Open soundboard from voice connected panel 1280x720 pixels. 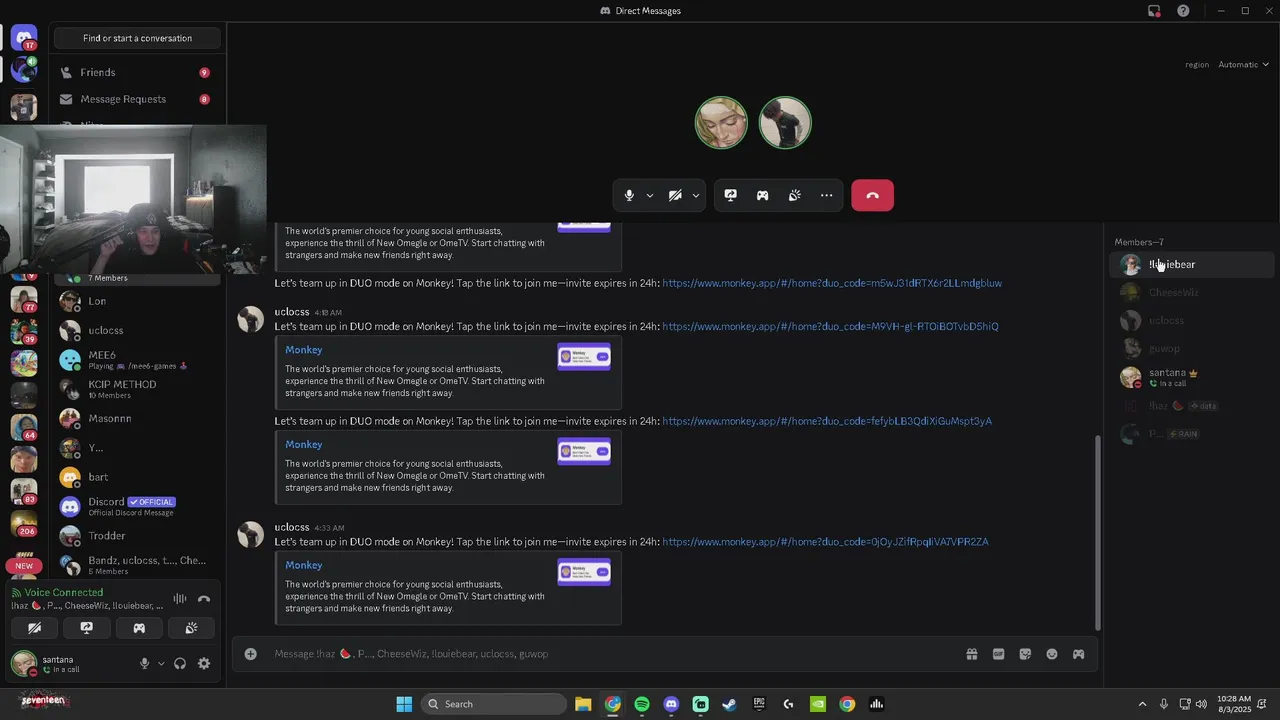click(191, 628)
